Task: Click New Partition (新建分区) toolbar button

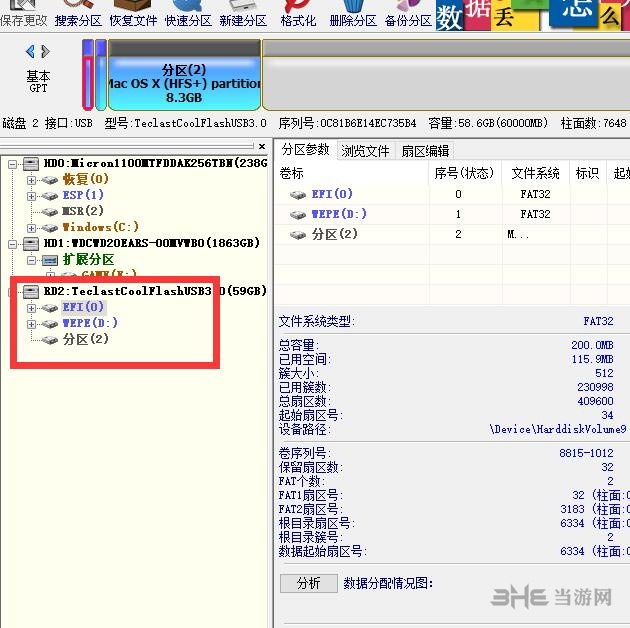Action: tap(243, 14)
